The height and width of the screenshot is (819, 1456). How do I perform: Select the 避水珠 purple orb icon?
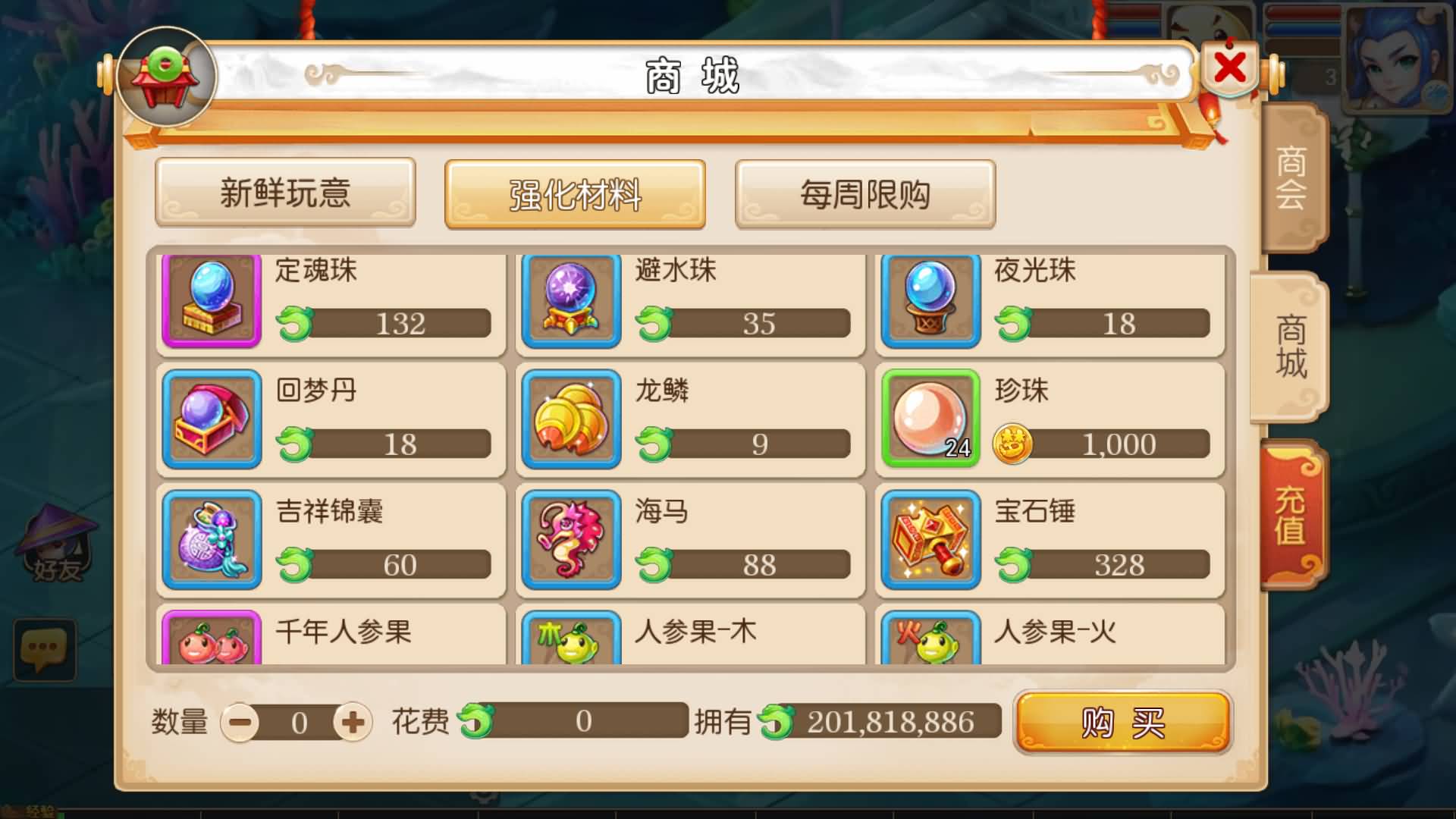coord(571,301)
